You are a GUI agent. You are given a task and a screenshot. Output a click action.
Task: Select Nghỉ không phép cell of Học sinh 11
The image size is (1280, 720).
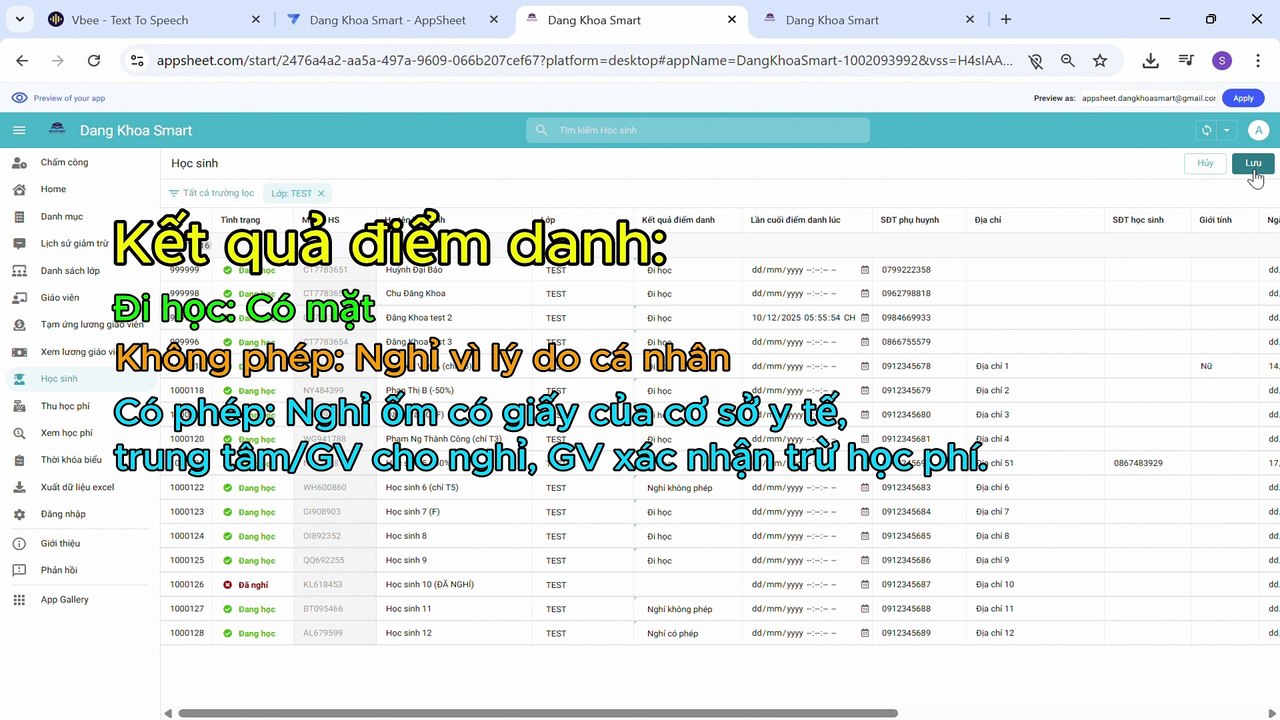tap(687, 609)
